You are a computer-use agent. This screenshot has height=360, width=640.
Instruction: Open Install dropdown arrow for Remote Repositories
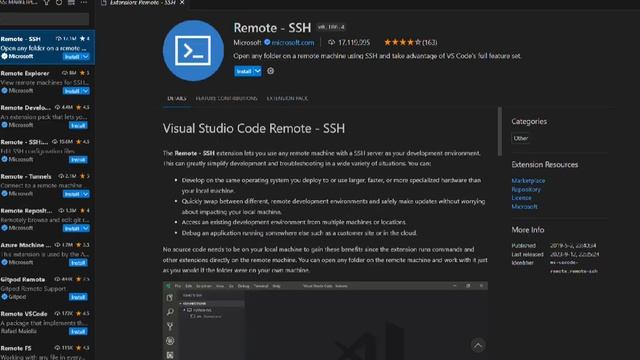(85, 228)
